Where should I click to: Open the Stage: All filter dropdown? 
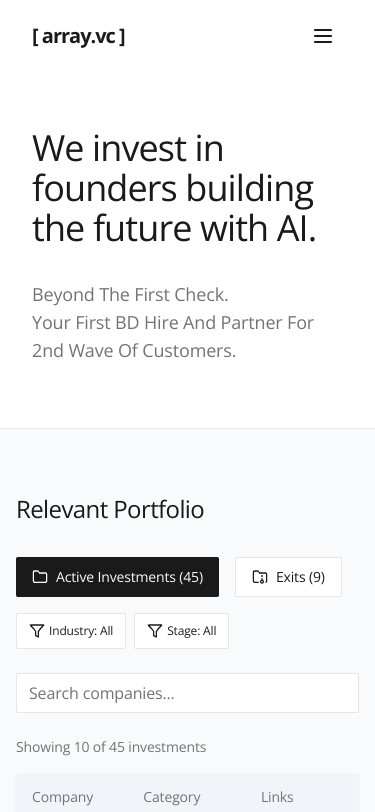181,631
